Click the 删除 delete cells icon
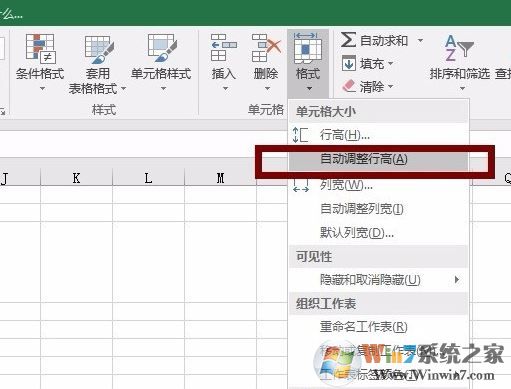Image resolution: width=511 pixels, height=389 pixels. (x=266, y=48)
